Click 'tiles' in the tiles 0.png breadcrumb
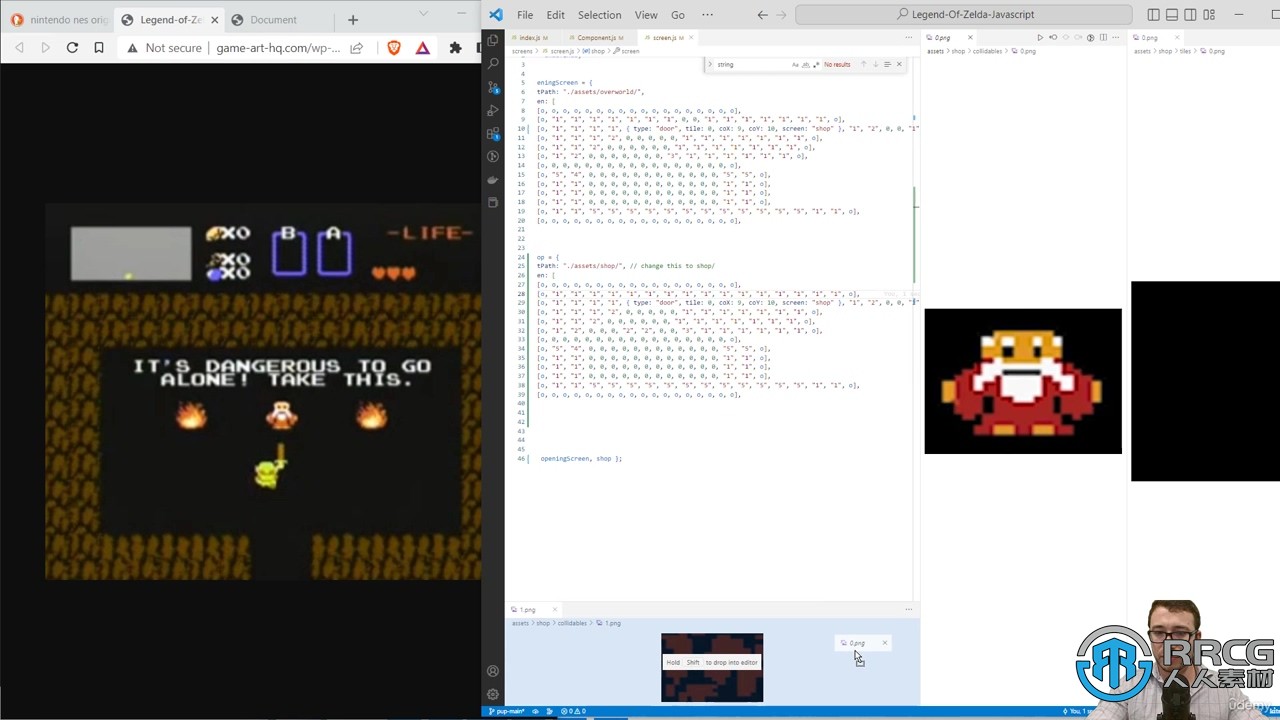 point(1185,50)
